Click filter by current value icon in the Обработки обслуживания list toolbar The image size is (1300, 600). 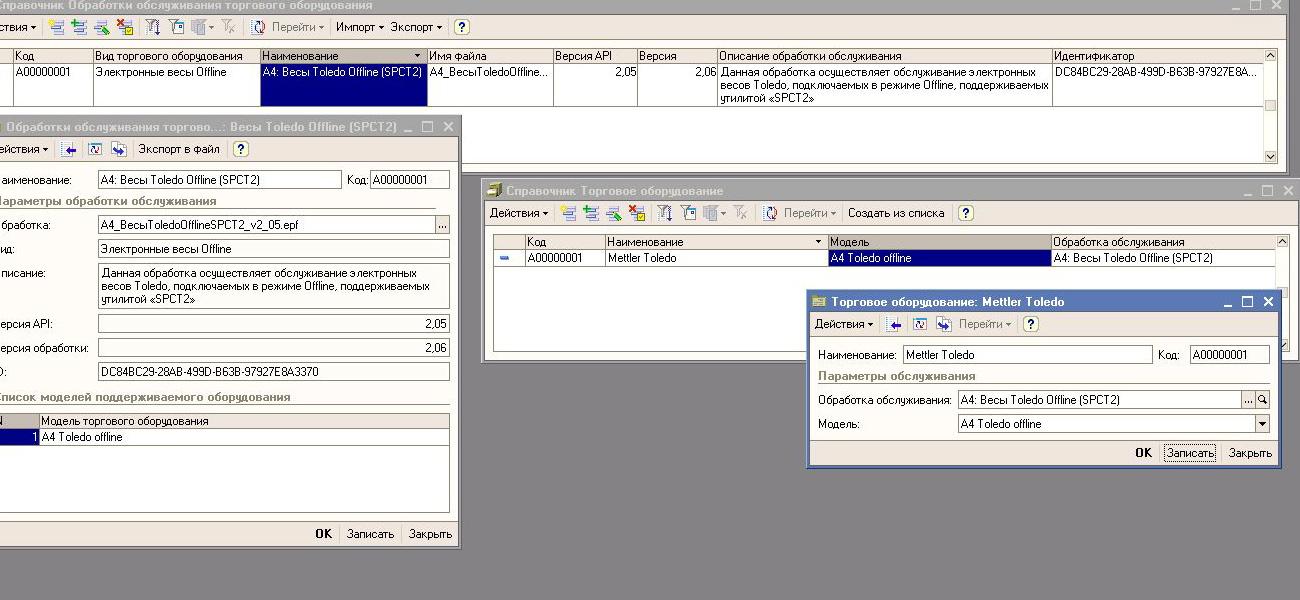pos(177,27)
